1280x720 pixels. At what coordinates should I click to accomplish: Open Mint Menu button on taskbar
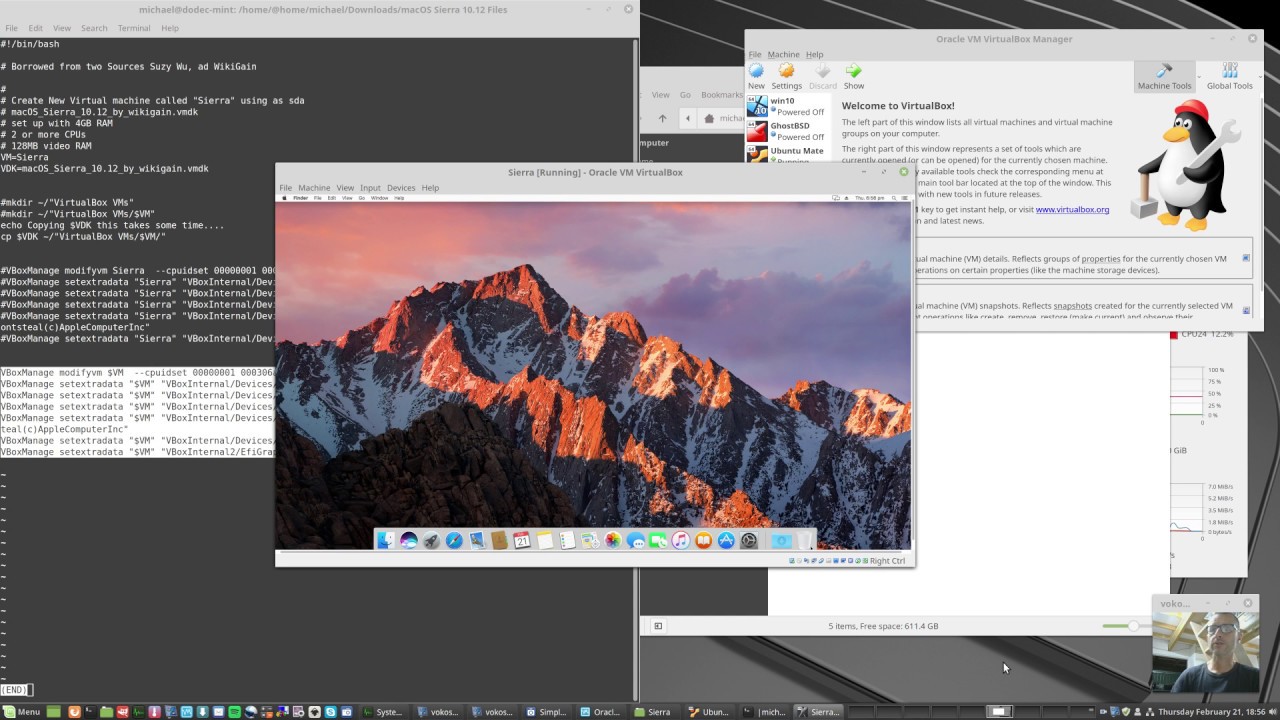pos(22,712)
